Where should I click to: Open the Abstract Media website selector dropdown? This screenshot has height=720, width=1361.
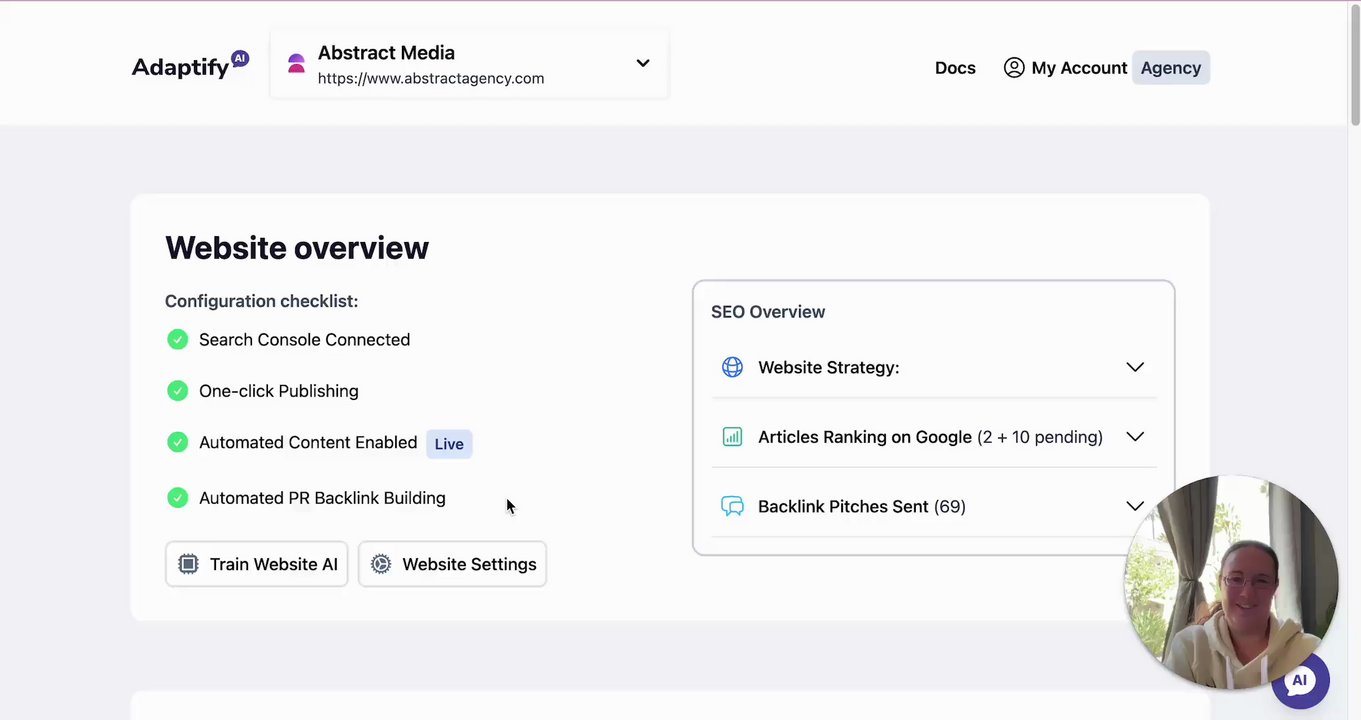(643, 63)
